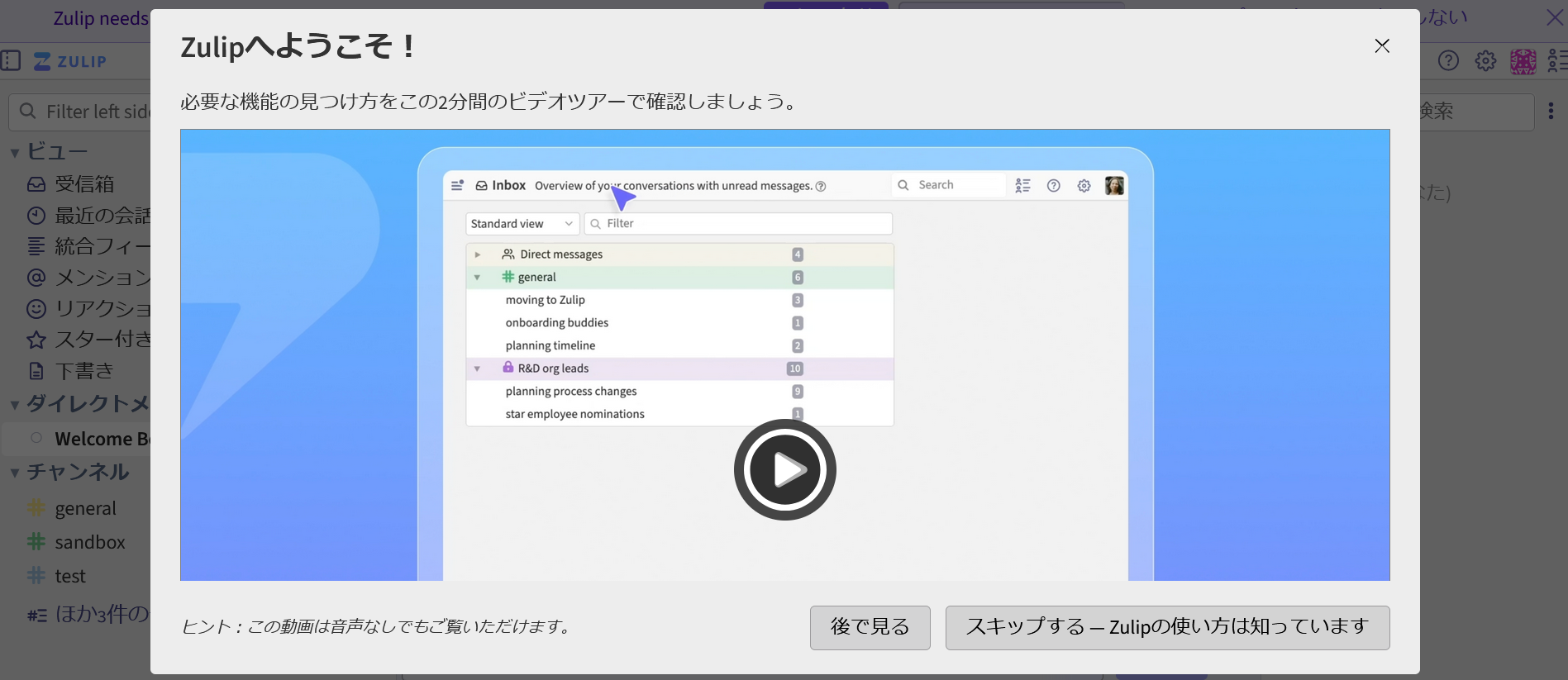1568x680 pixels.
Task: Open the 下書き drafts view
Action: click(83, 371)
